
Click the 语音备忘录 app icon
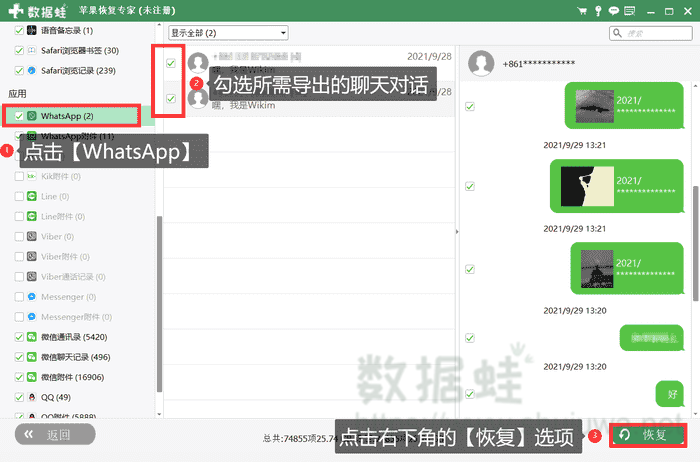[32, 30]
